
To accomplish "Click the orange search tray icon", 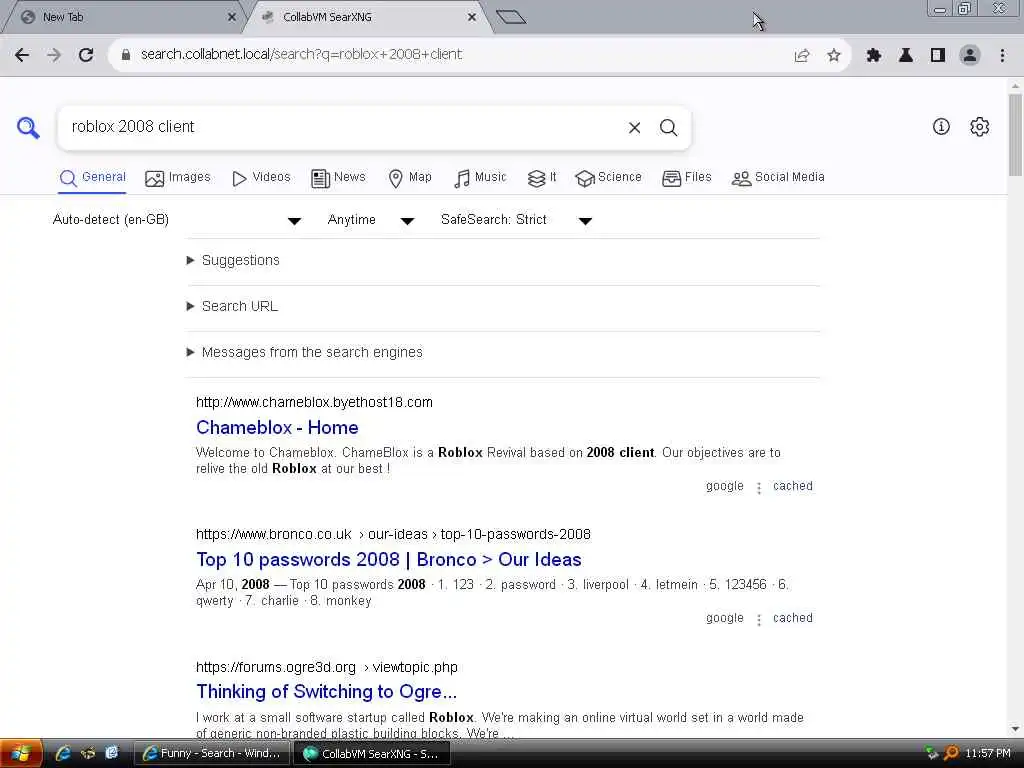I will (x=952, y=754).
